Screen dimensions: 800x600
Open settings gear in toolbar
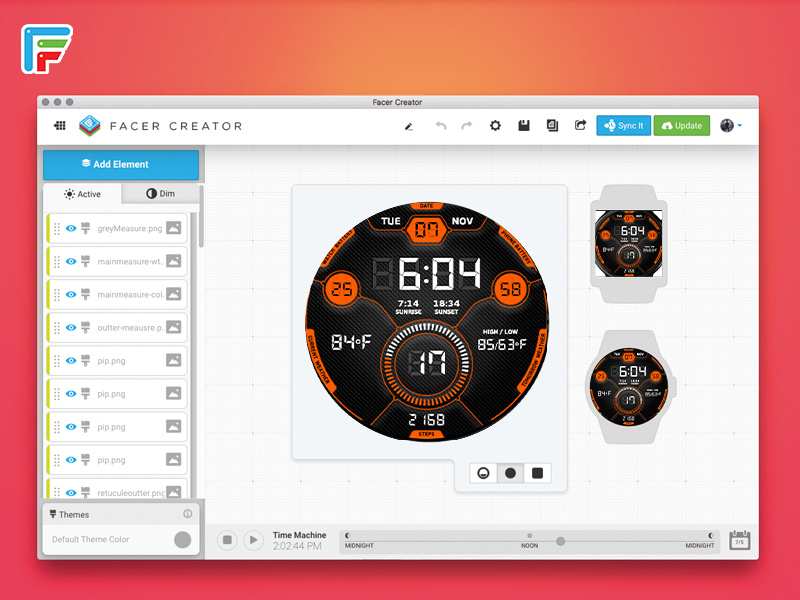495,126
